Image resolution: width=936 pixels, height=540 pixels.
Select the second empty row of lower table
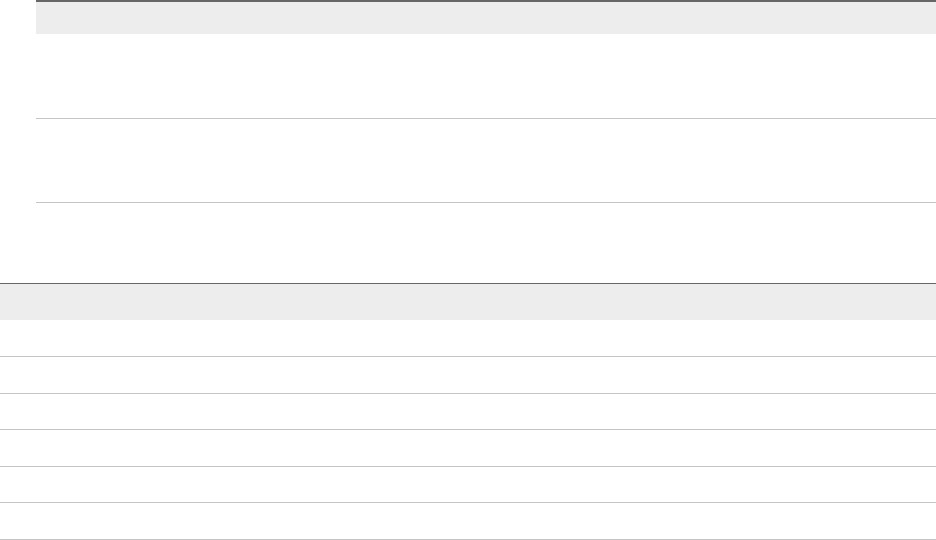(468, 375)
